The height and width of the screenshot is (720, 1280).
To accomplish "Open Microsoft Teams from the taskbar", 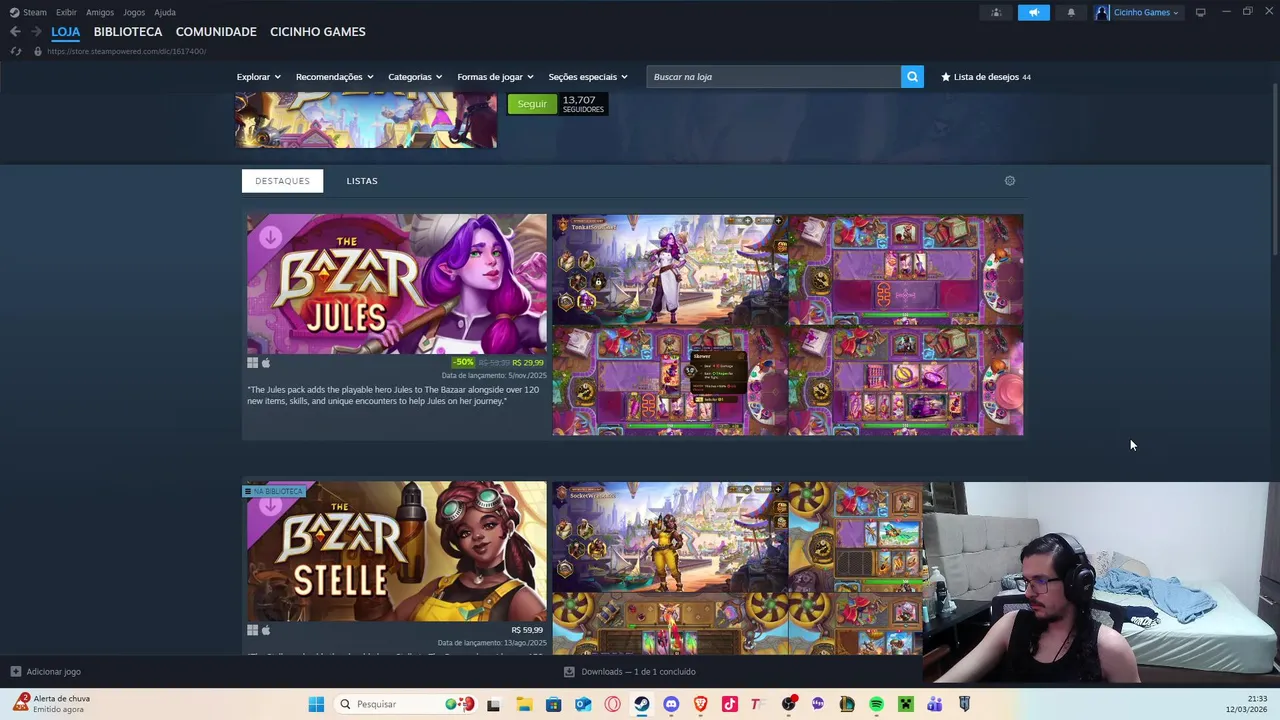I will (934, 704).
